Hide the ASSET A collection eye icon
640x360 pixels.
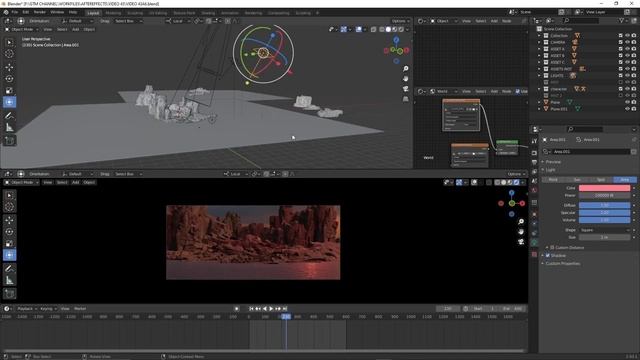(x=627, y=49)
